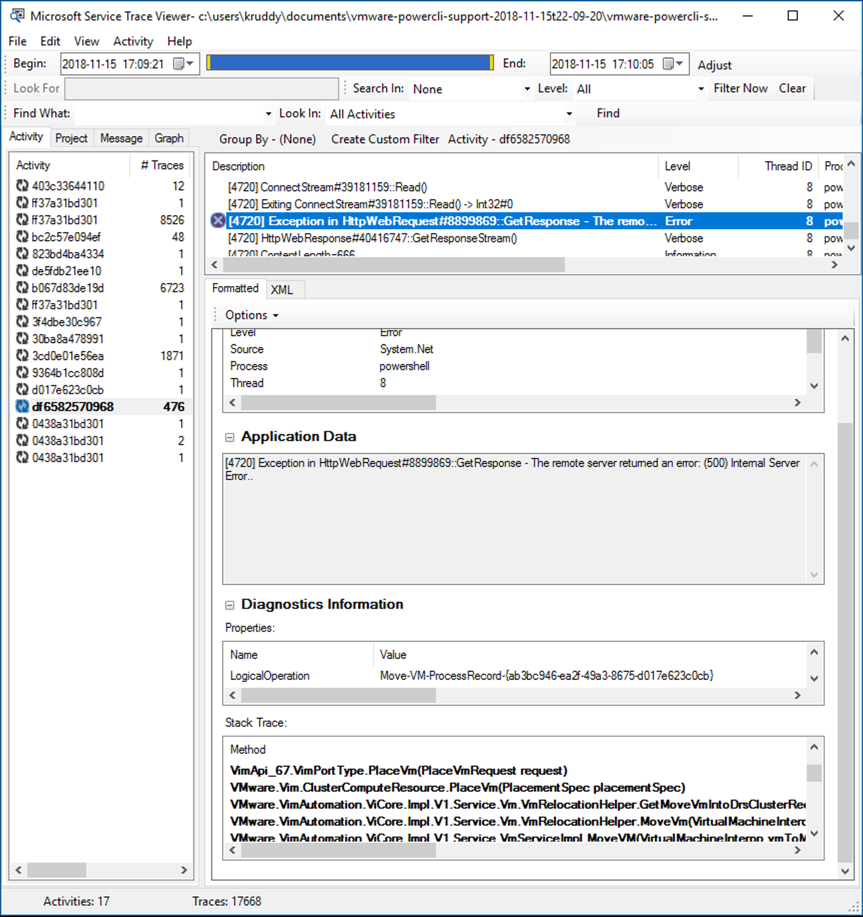Click the highlighted df6582570968 activity icon
The width and height of the screenshot is (863, 917).
tap(22, 407)
